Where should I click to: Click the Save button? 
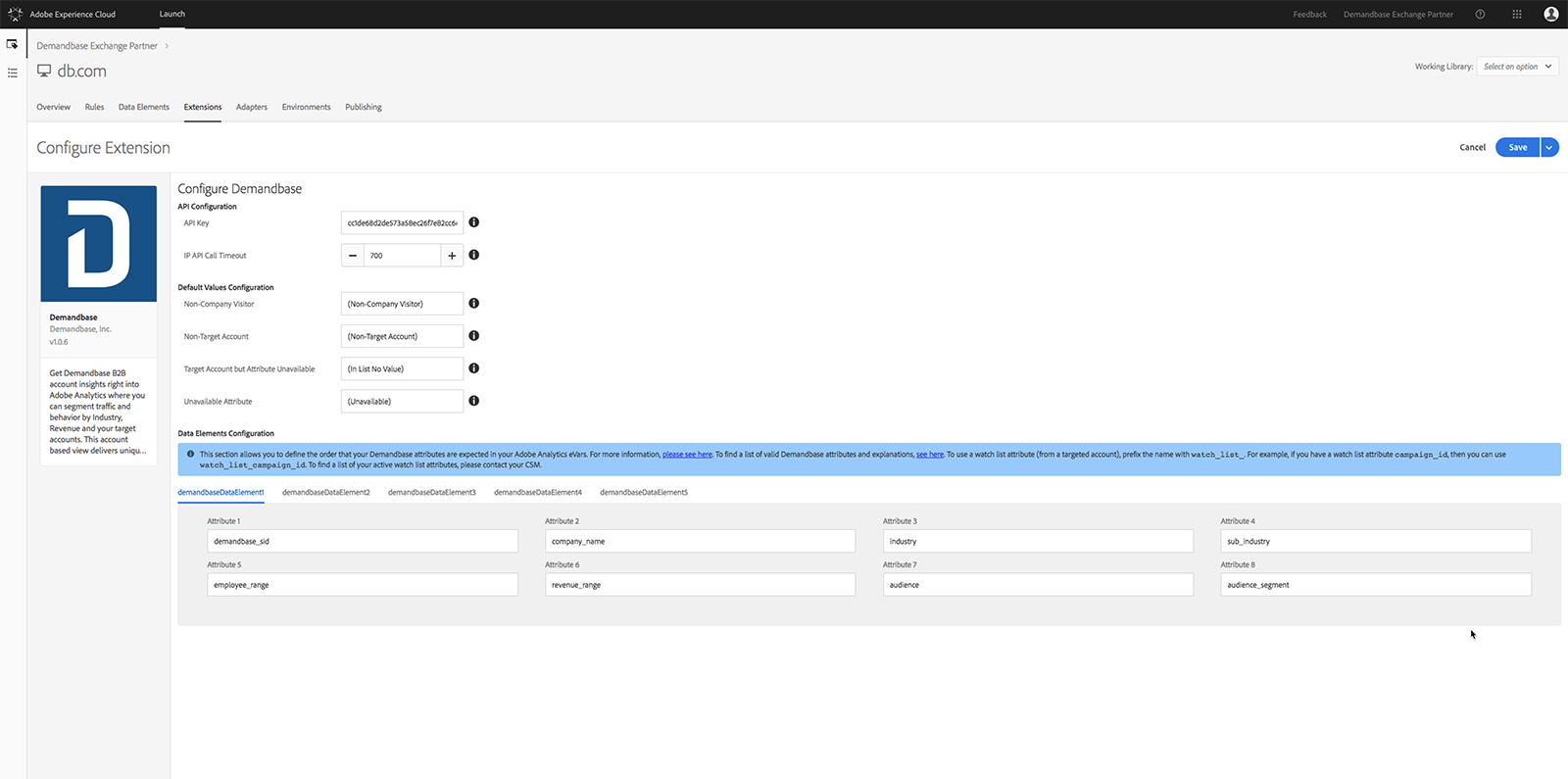(1518, 147)
